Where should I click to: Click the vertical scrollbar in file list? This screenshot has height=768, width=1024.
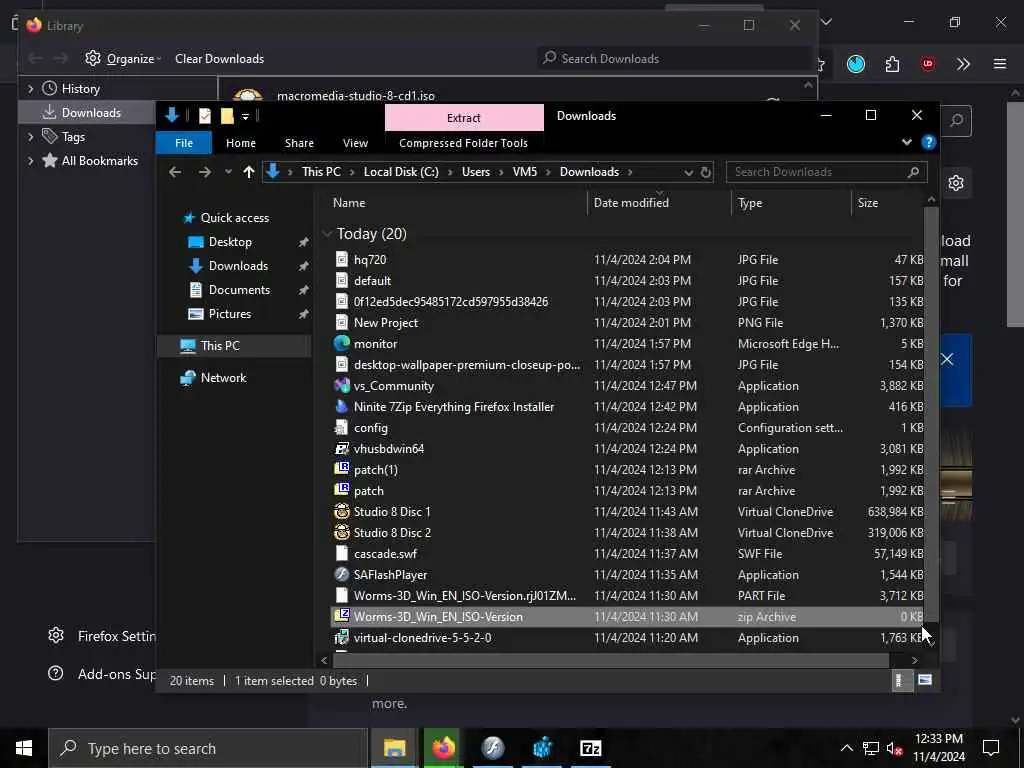point(931,414)
